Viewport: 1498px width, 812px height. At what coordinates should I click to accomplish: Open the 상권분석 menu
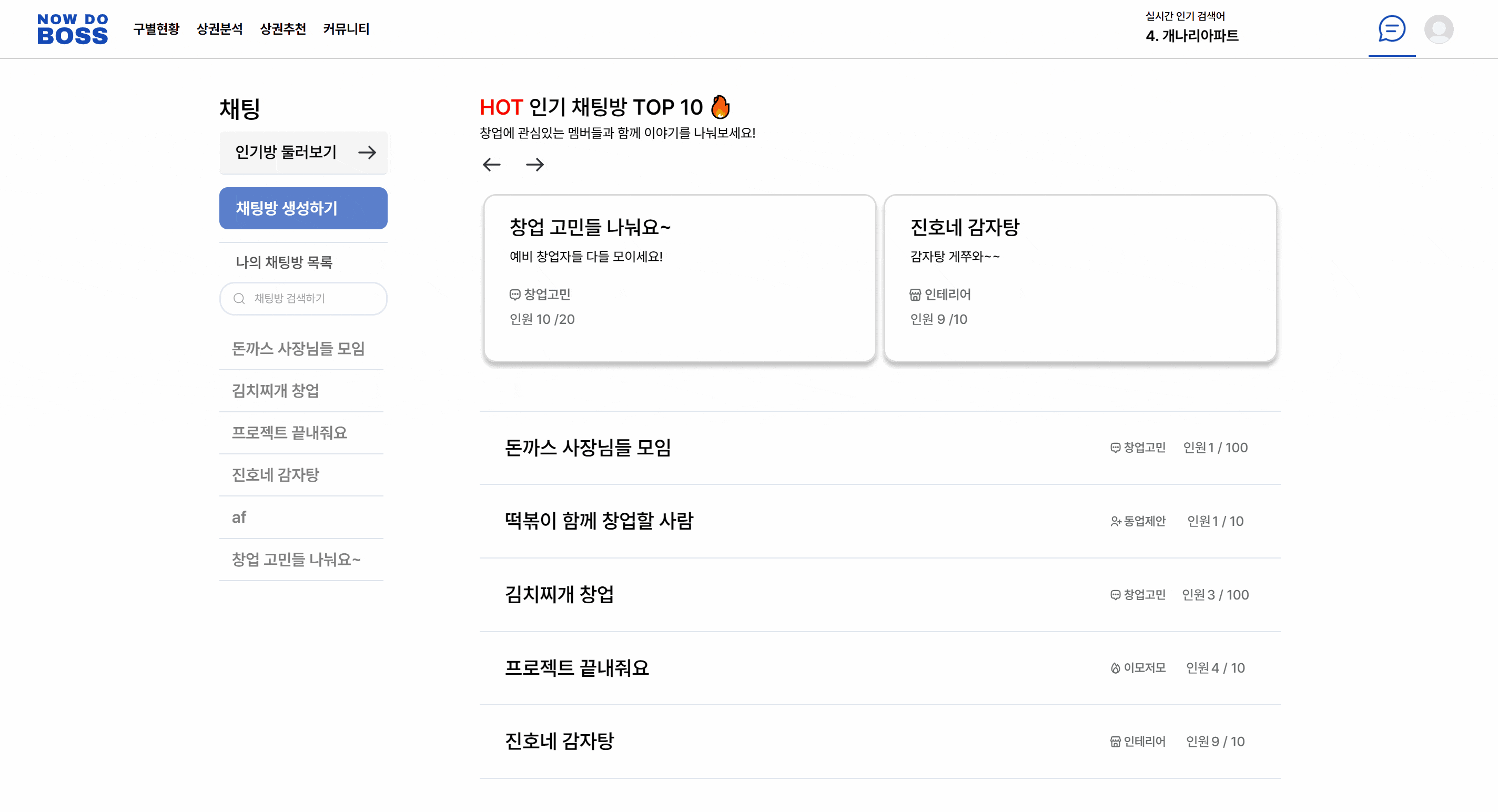click(x=219, y=28)
